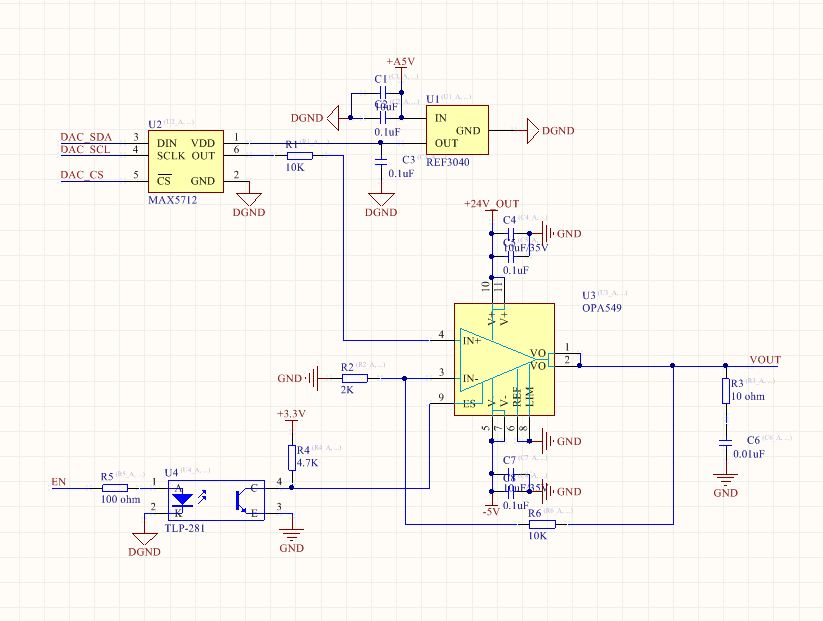Select resistor R4 4.7K pull-up

click(292, 458)
